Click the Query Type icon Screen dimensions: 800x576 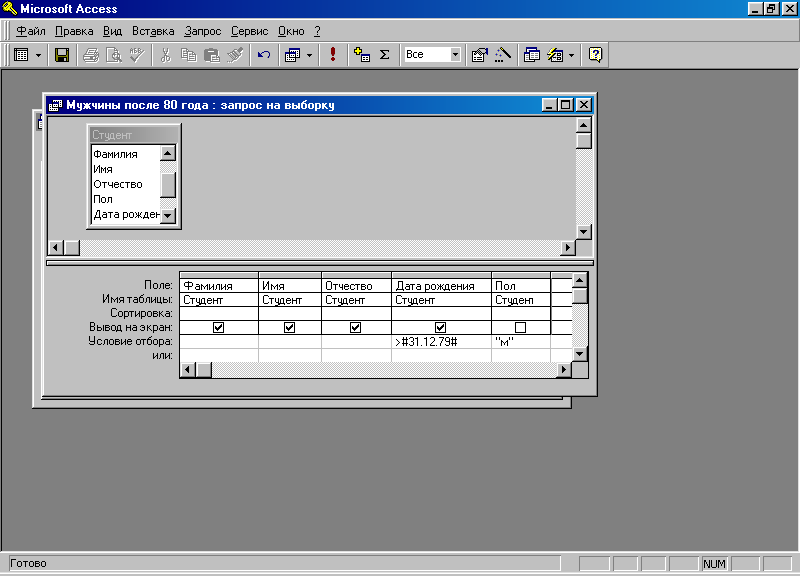point(293,55)
